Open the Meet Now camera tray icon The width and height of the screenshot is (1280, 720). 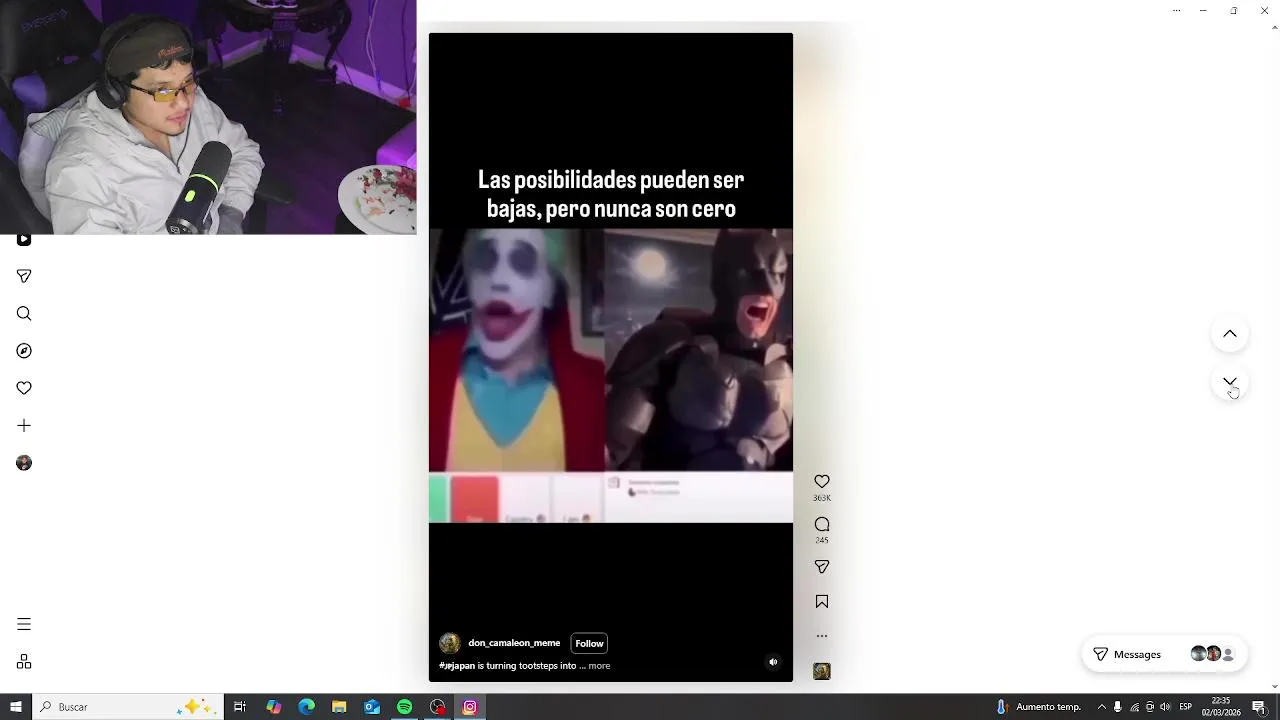[x=1150, y=707]
